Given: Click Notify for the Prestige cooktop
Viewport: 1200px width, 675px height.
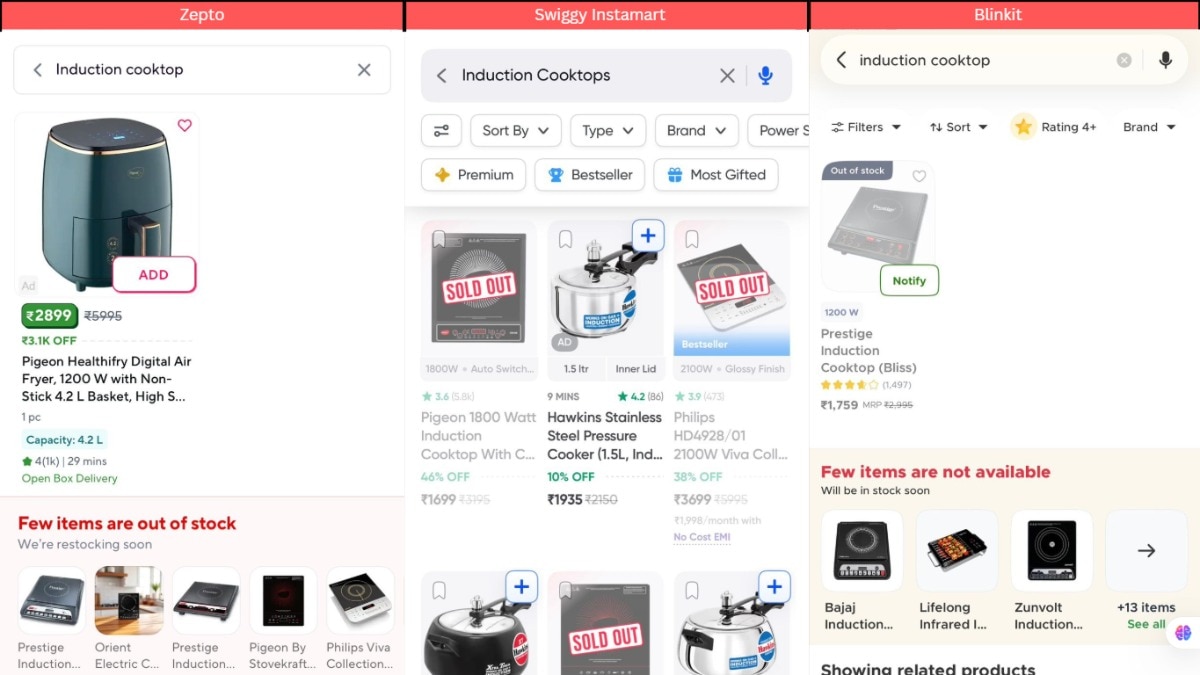Looking at the screenshot, I should (909, 281).
